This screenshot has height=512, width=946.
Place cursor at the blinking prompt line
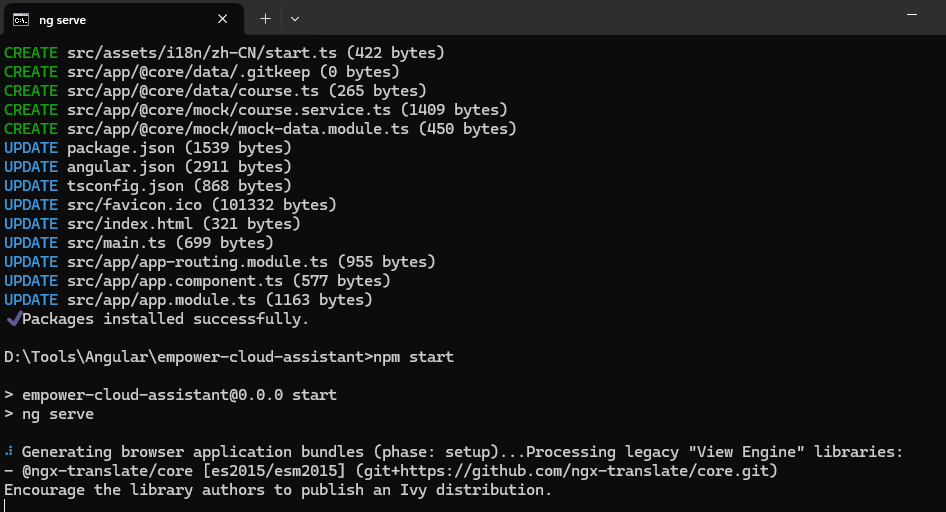click(x=6, y=506)
